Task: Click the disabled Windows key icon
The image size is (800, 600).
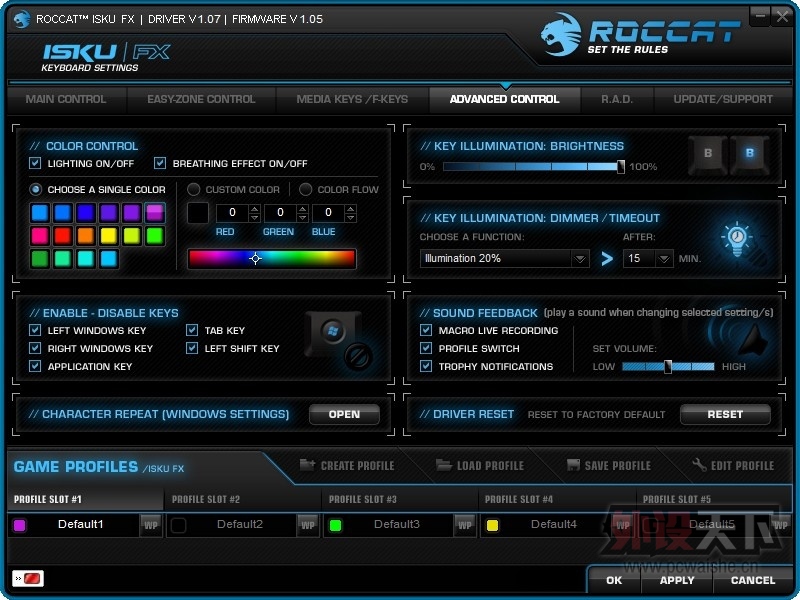Action: pos(339,340)
